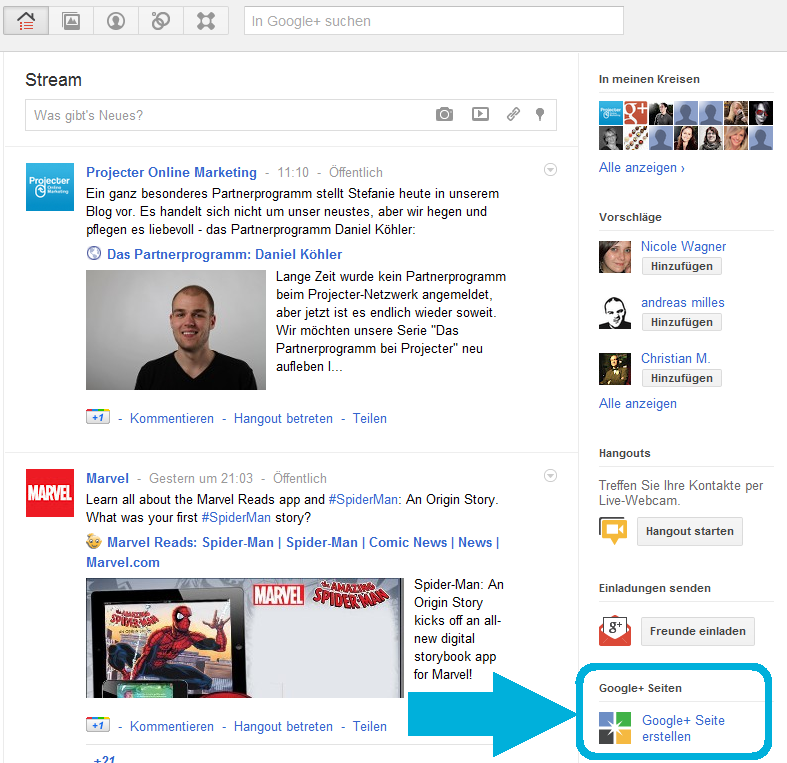Open the Games icon in top navigation

click(x=206, y=21)
